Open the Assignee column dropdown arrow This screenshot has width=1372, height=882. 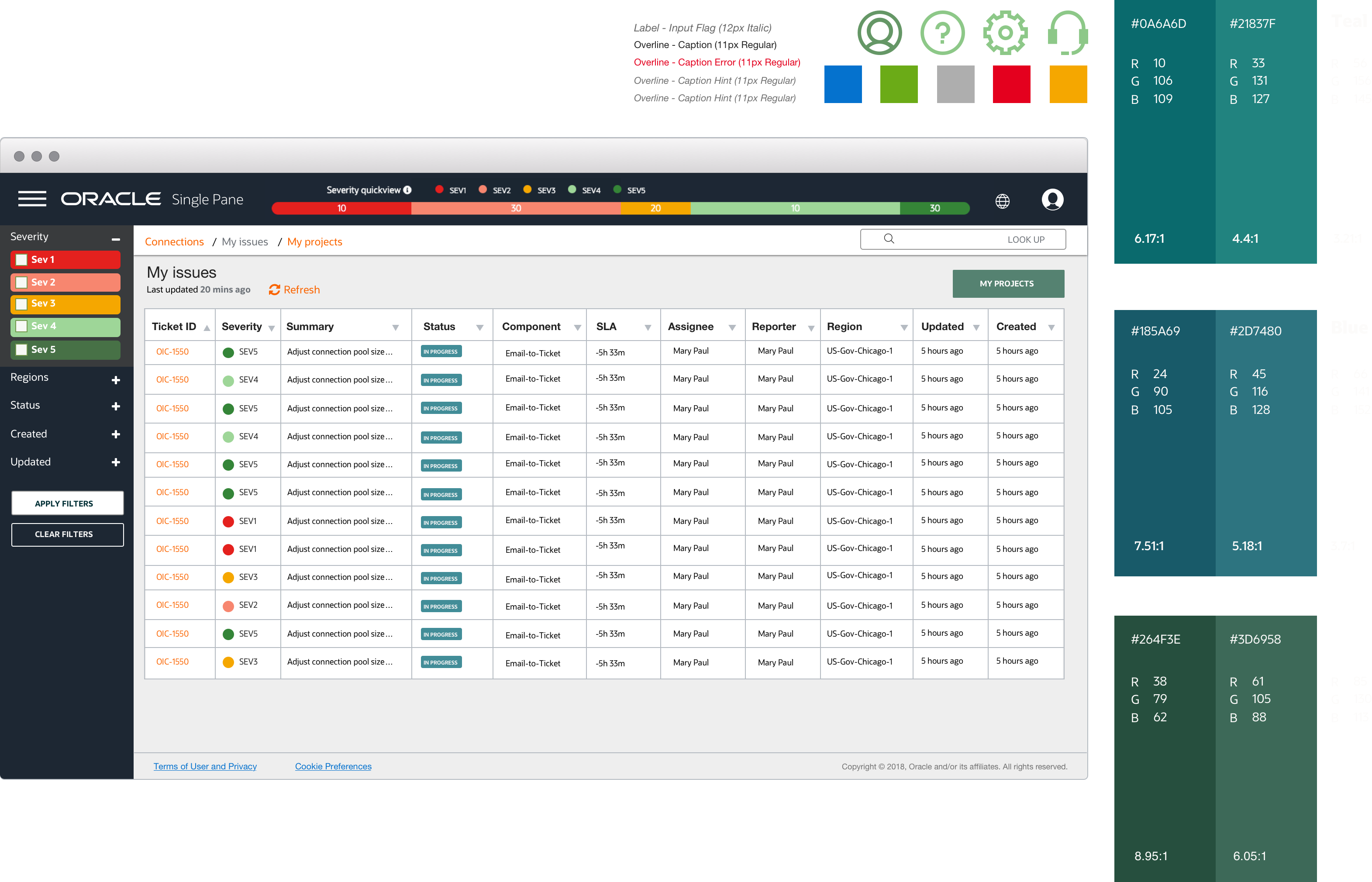732,327
